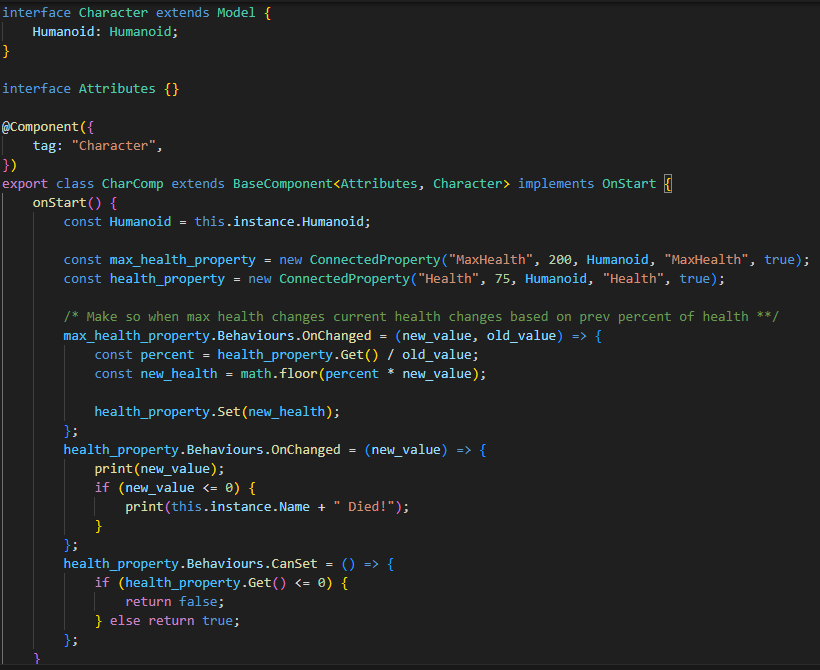
Task: Click the 'BaseComponent' type name
Action: [282, 184]
